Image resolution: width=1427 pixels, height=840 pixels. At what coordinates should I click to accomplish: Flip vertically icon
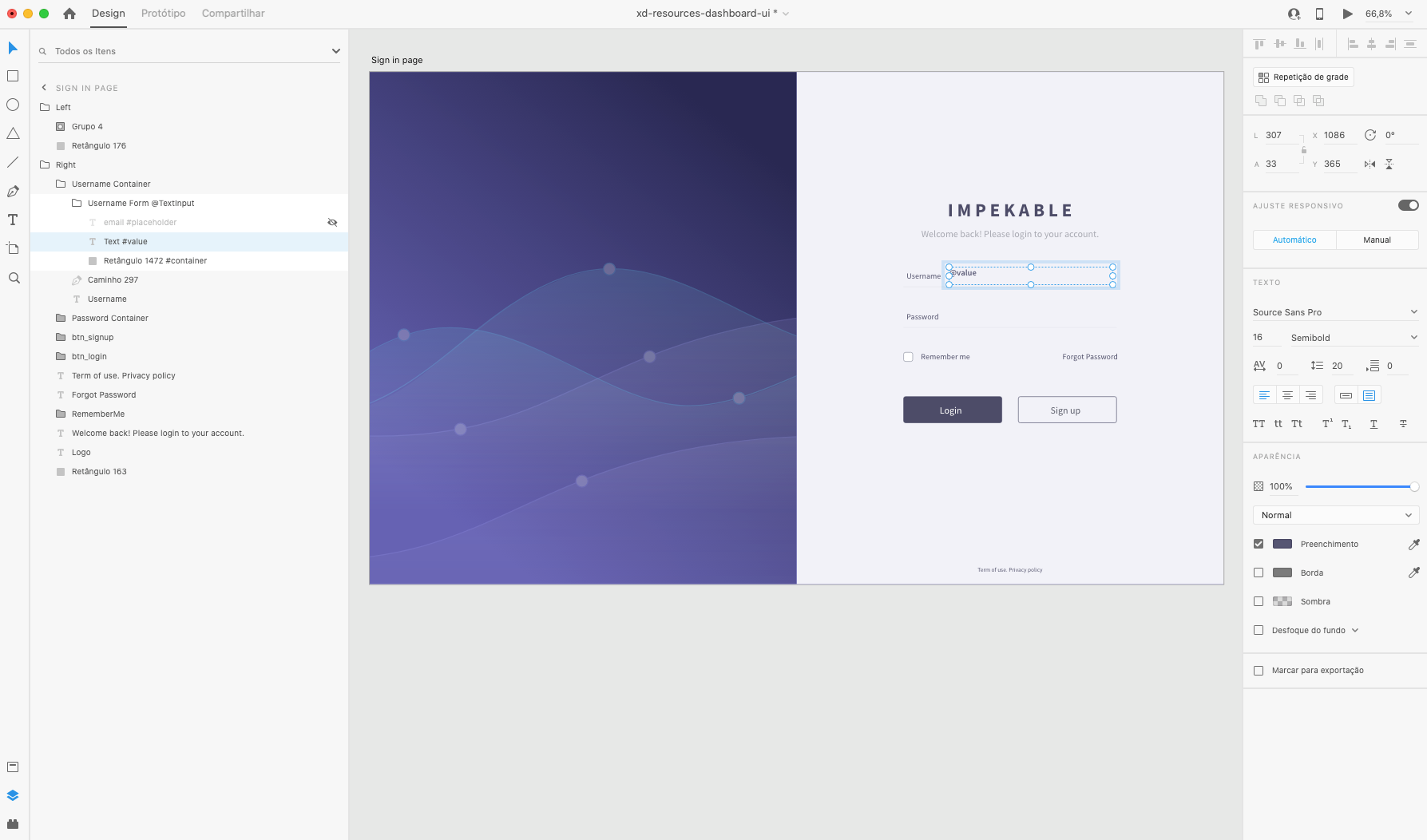tap(1389, 164)
